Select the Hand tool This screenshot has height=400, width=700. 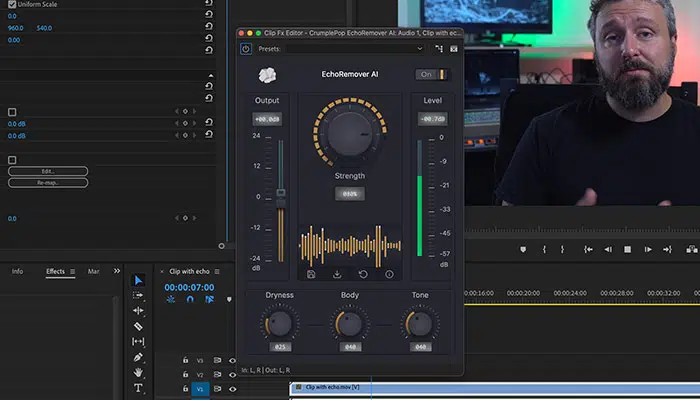tap(138, 372)
